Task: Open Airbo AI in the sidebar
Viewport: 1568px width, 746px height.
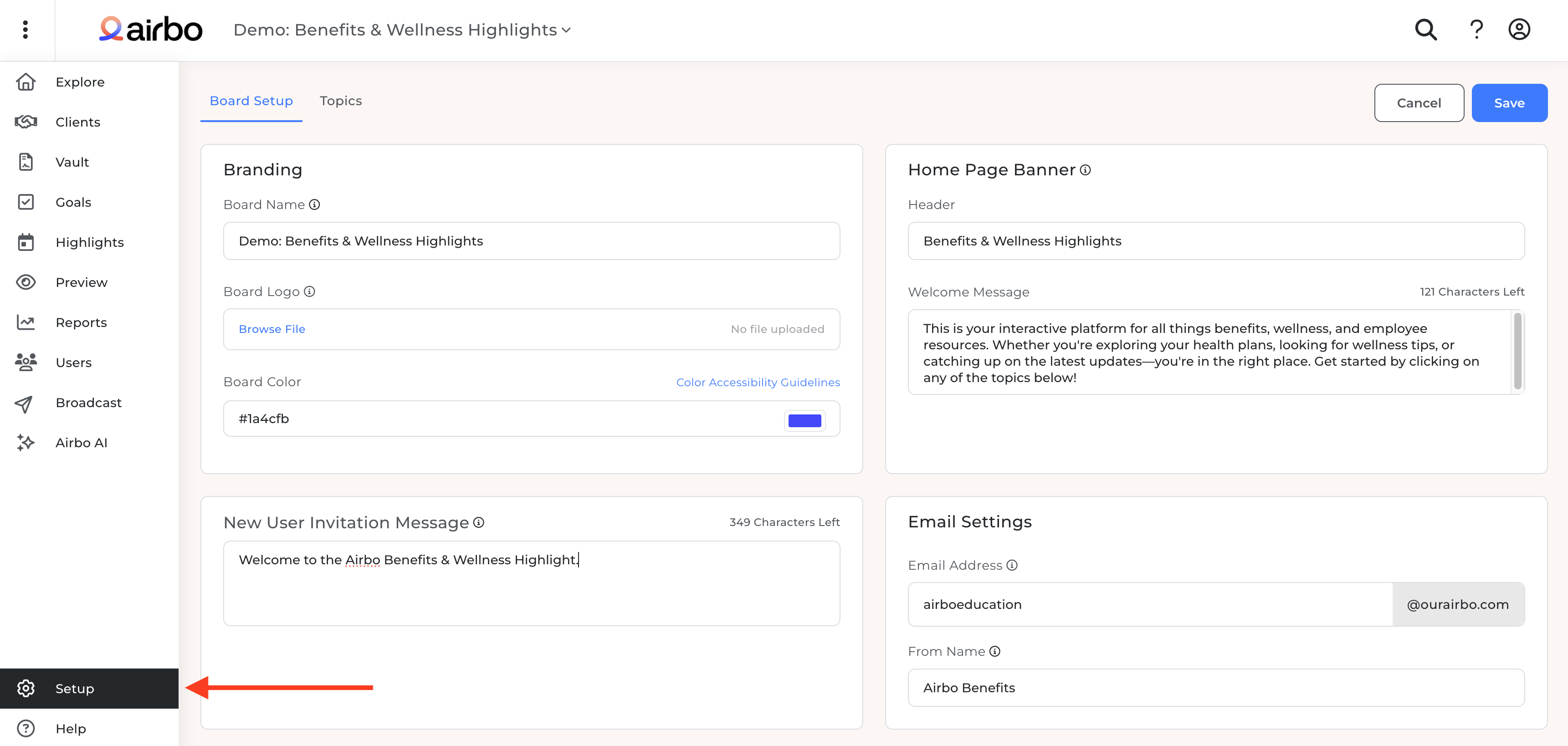Action: point(89,443)
